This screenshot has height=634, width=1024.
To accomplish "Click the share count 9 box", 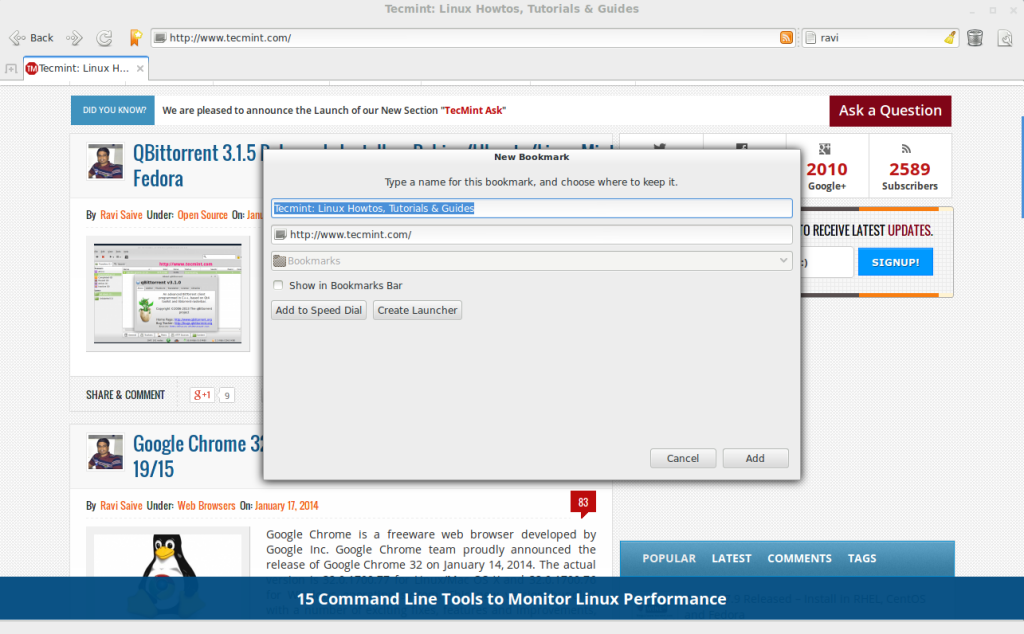I will 227,395.
